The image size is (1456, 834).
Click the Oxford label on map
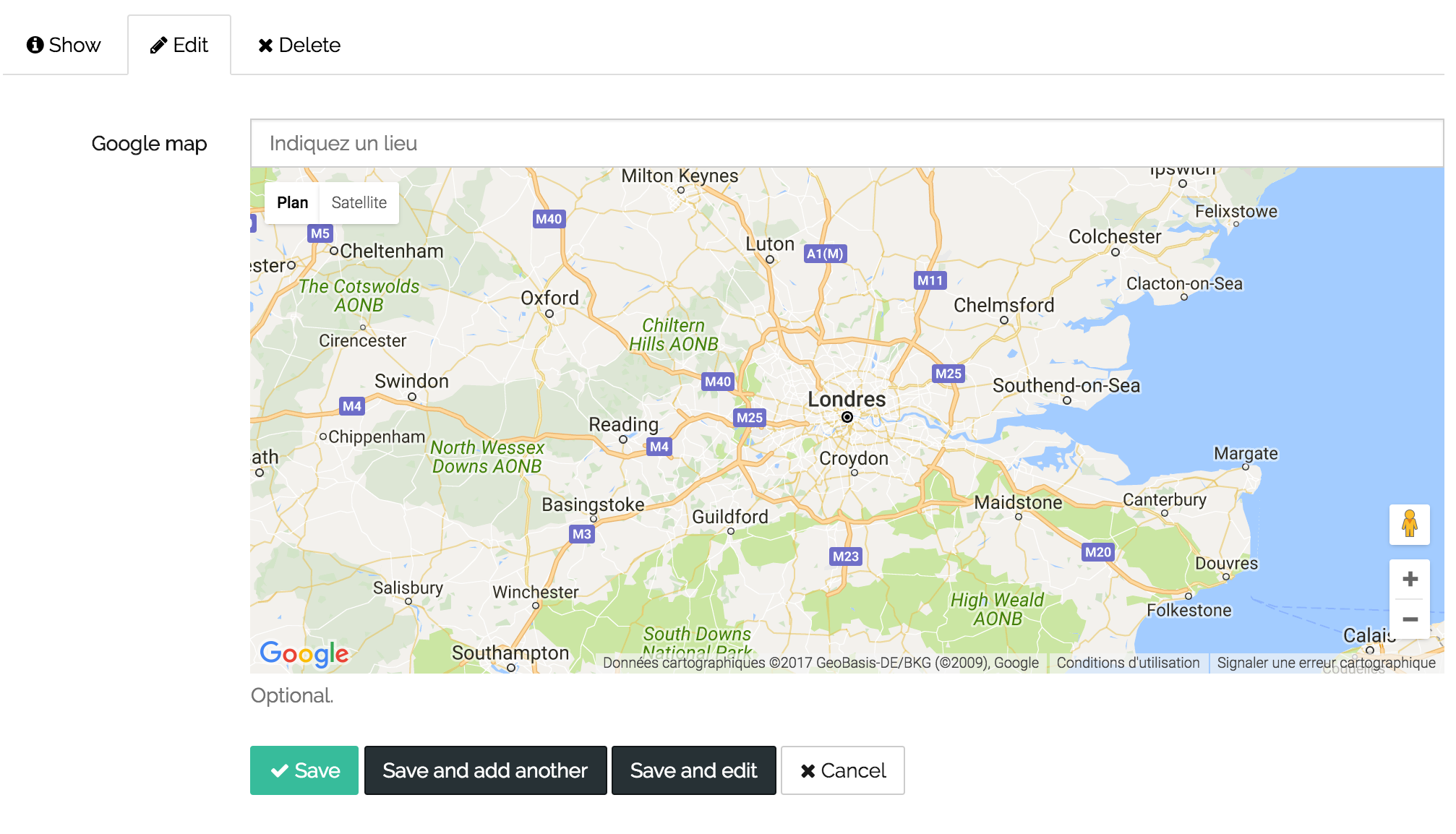click(549, 298)
